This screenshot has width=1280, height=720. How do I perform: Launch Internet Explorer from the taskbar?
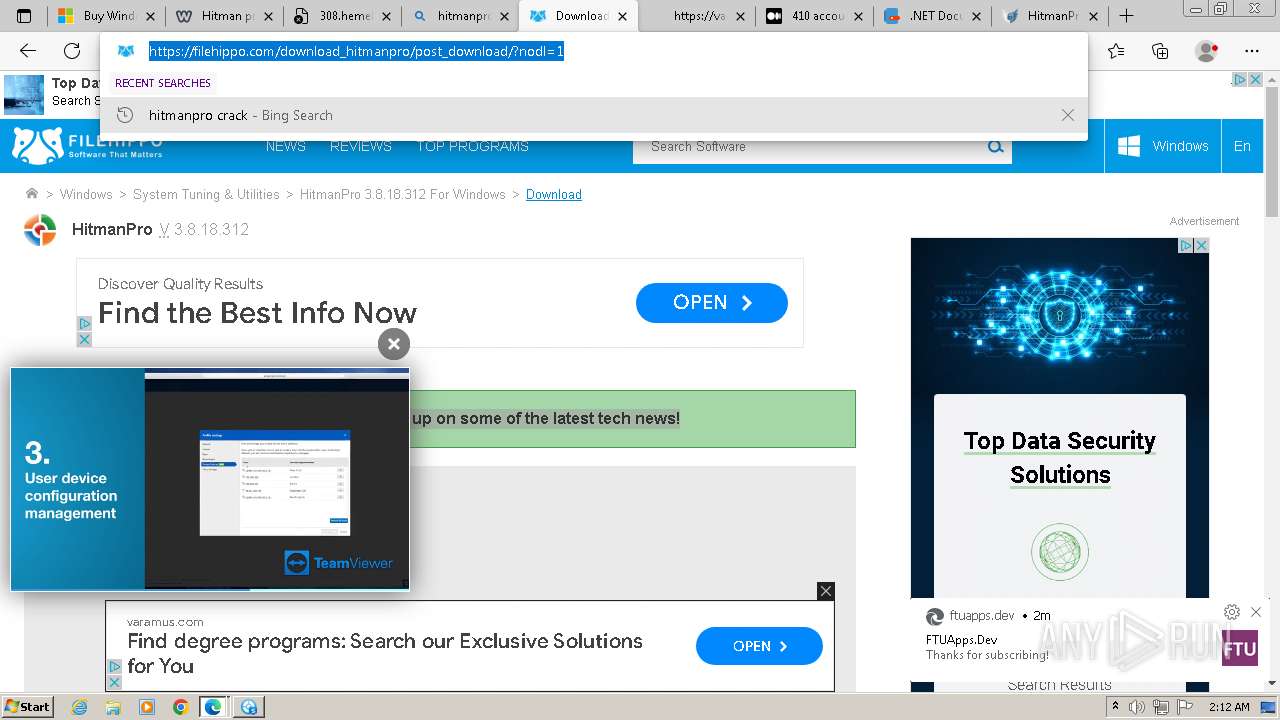pyautogui.click(x=80, y=707)
